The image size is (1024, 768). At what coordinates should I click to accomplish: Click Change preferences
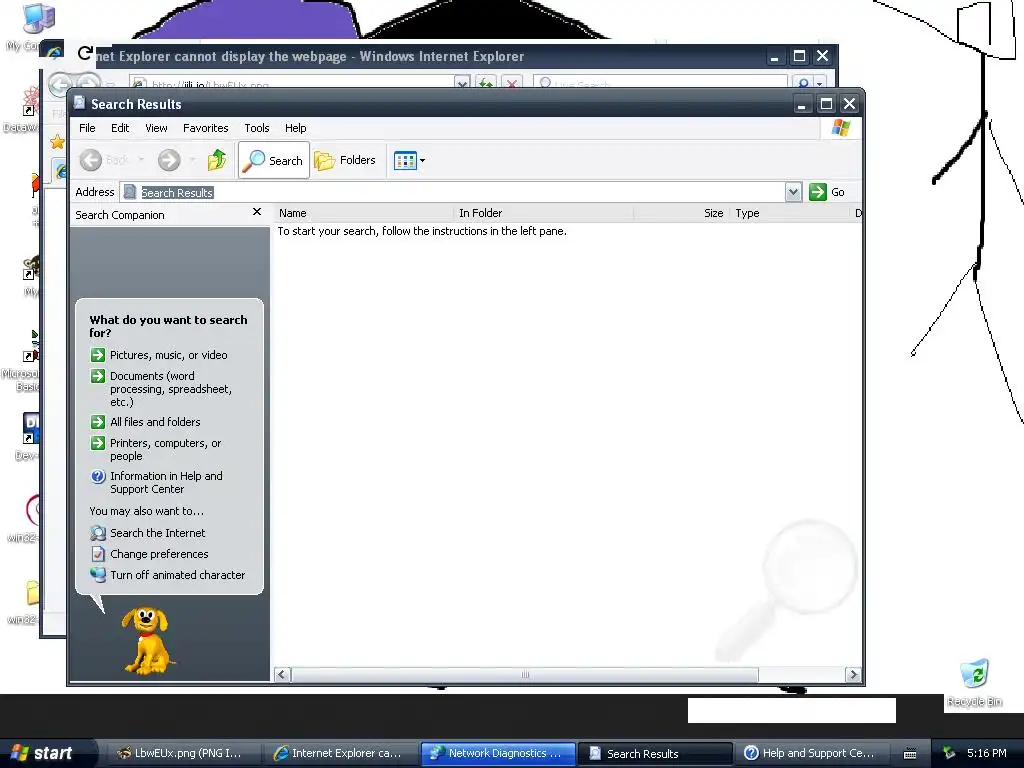[159, 554]
